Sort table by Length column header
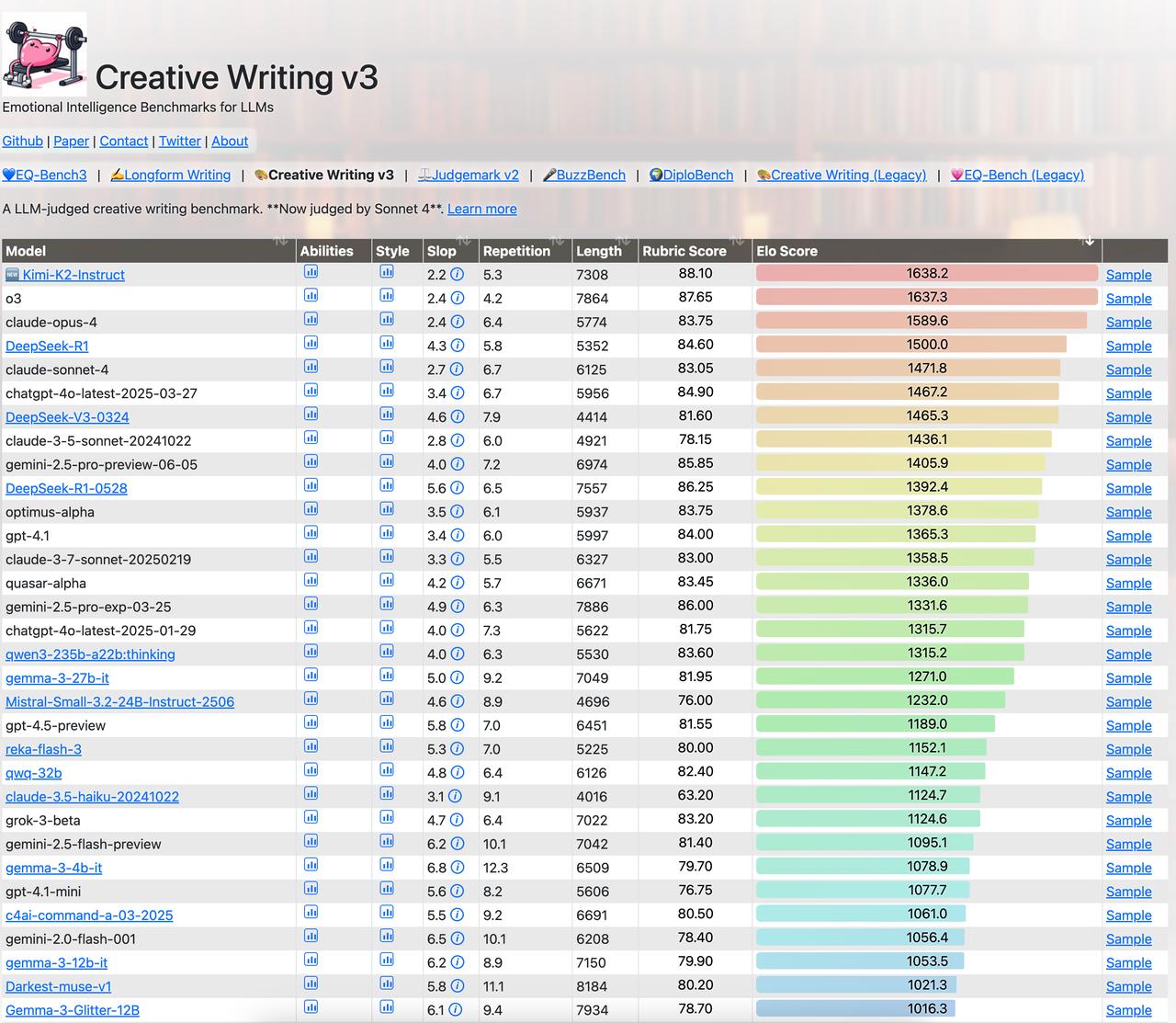Screen dimensions: 1176x1023 click(605, 250)
